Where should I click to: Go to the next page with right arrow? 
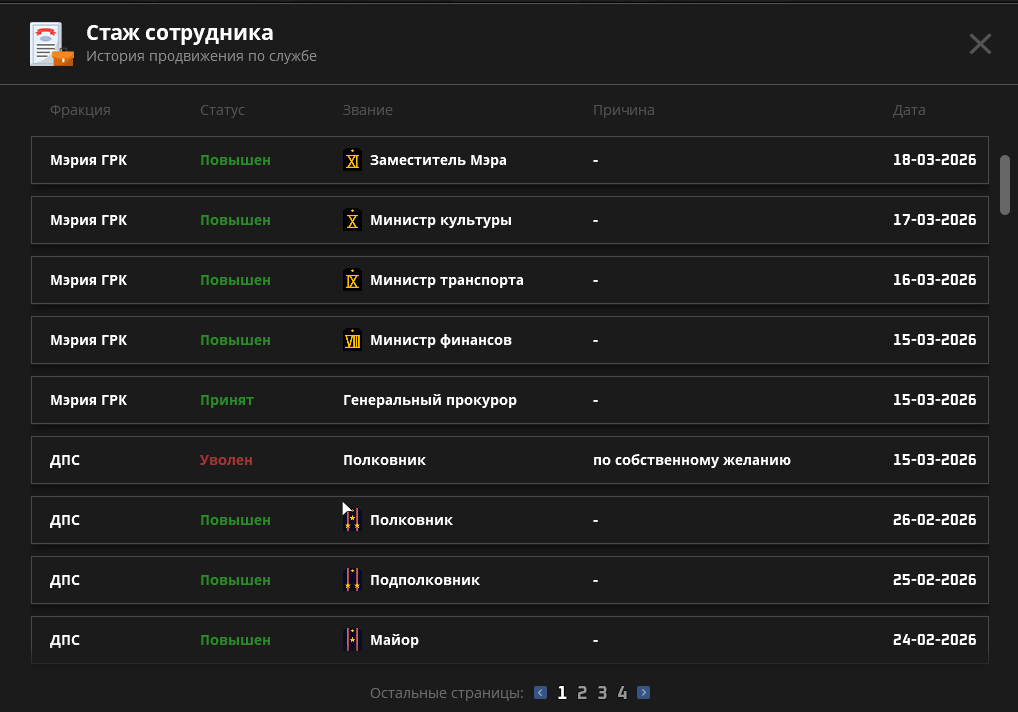pos(644,692)
